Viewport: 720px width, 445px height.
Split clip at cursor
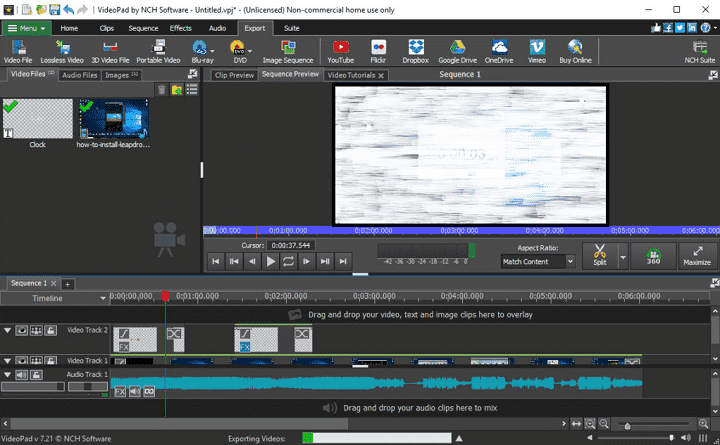pos(600,255)
